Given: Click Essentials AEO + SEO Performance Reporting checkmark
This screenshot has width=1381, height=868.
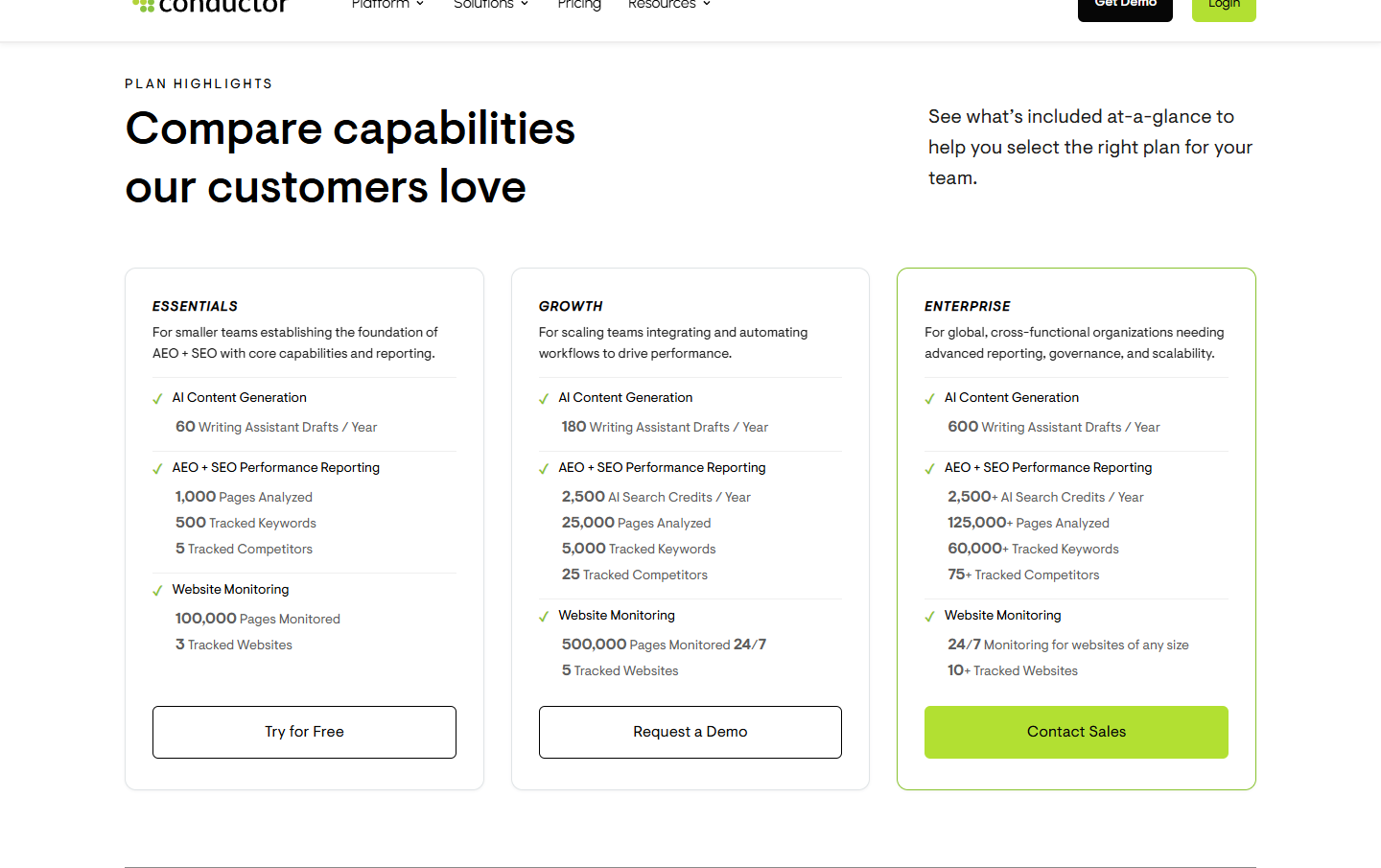Looking at the screenshot, I should (x=157, y=469).
